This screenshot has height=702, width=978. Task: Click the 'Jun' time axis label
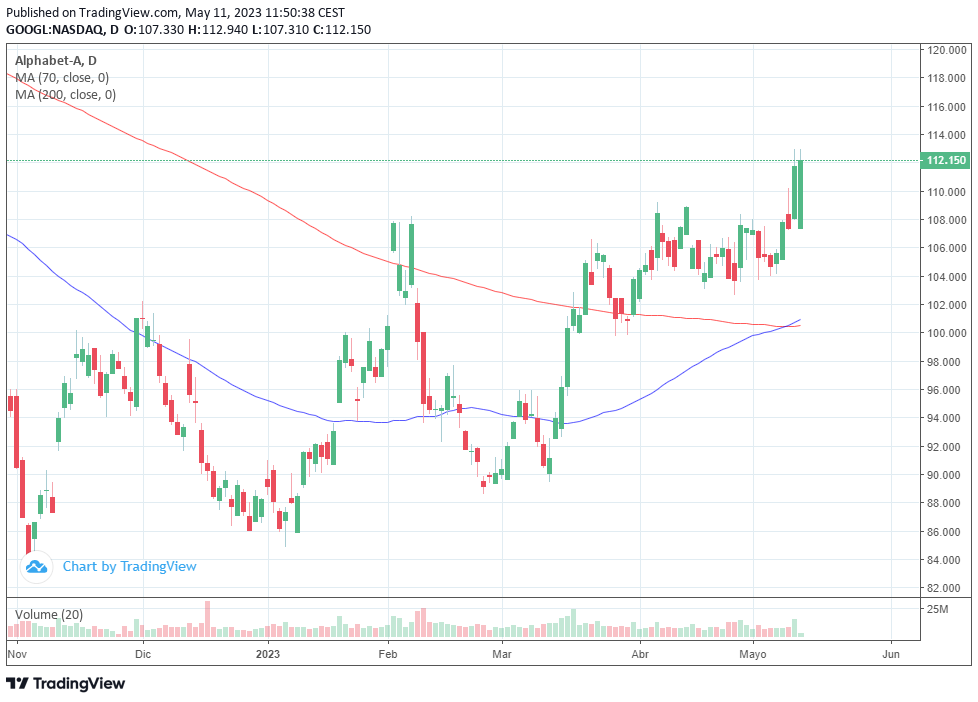pos(891,654)
